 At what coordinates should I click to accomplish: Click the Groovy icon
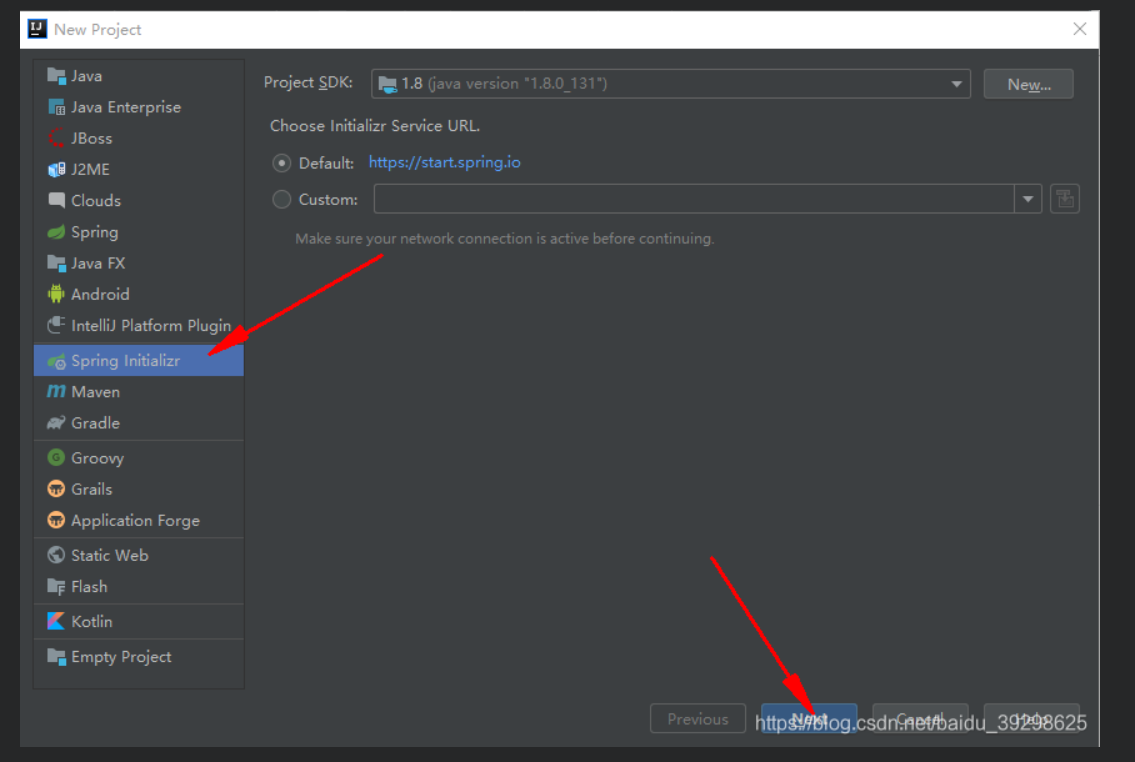(x=56, y=458)
